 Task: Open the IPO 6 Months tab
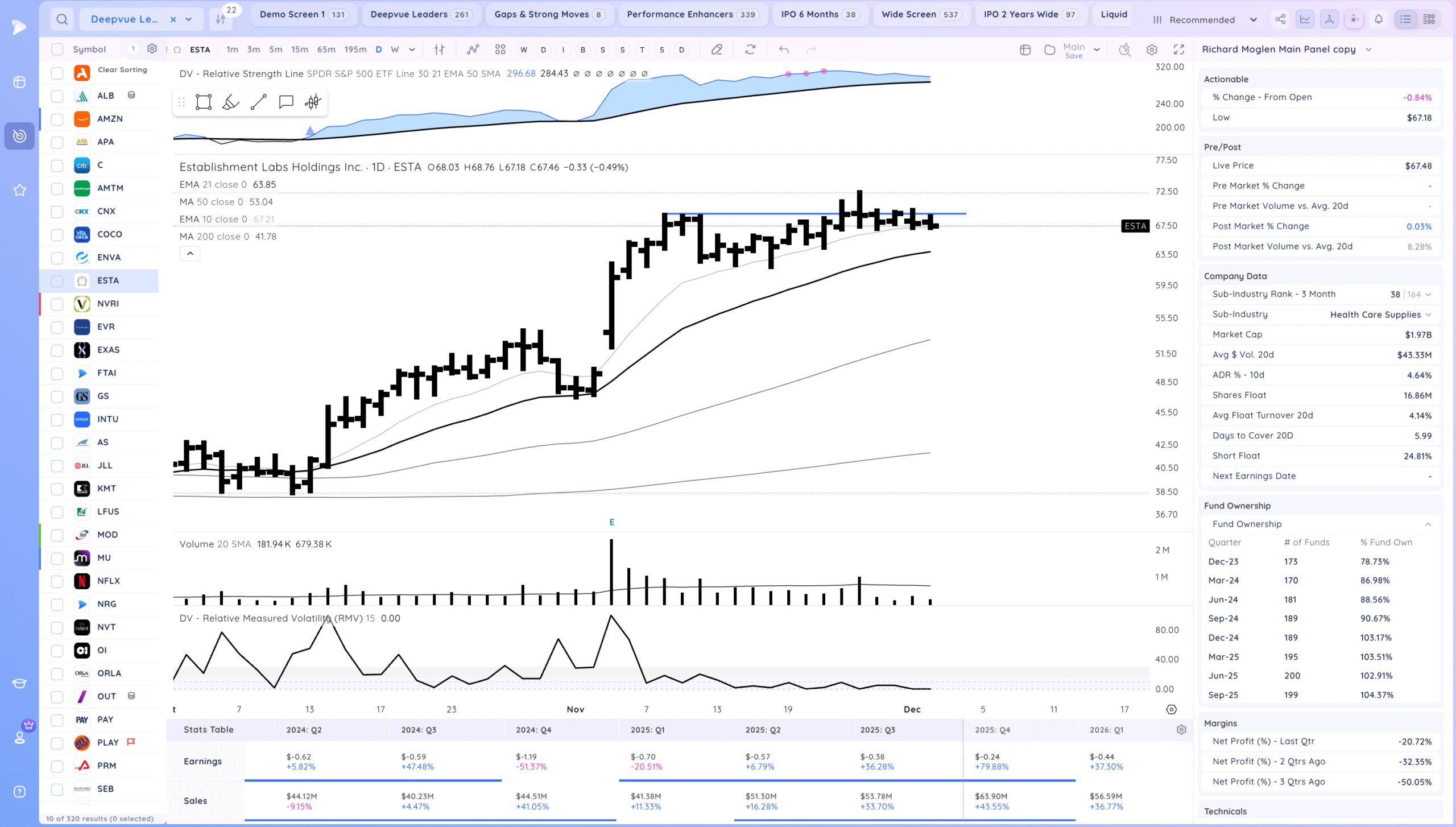819,14
